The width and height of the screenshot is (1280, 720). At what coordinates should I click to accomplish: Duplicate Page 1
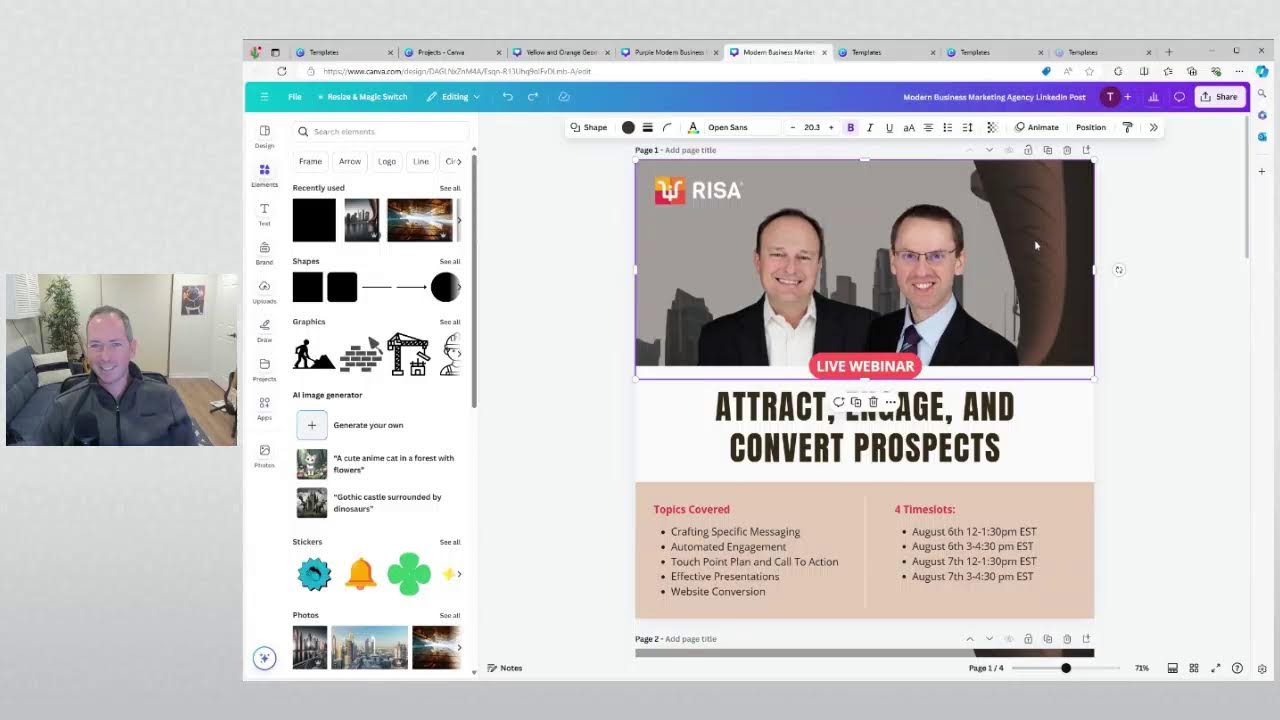tap(1047, 150)
